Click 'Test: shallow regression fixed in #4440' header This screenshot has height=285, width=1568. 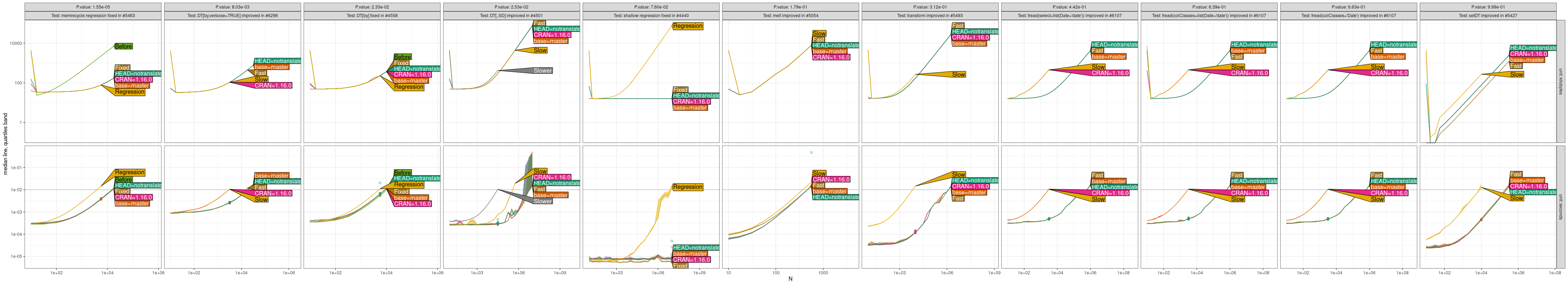click(651, 16)
